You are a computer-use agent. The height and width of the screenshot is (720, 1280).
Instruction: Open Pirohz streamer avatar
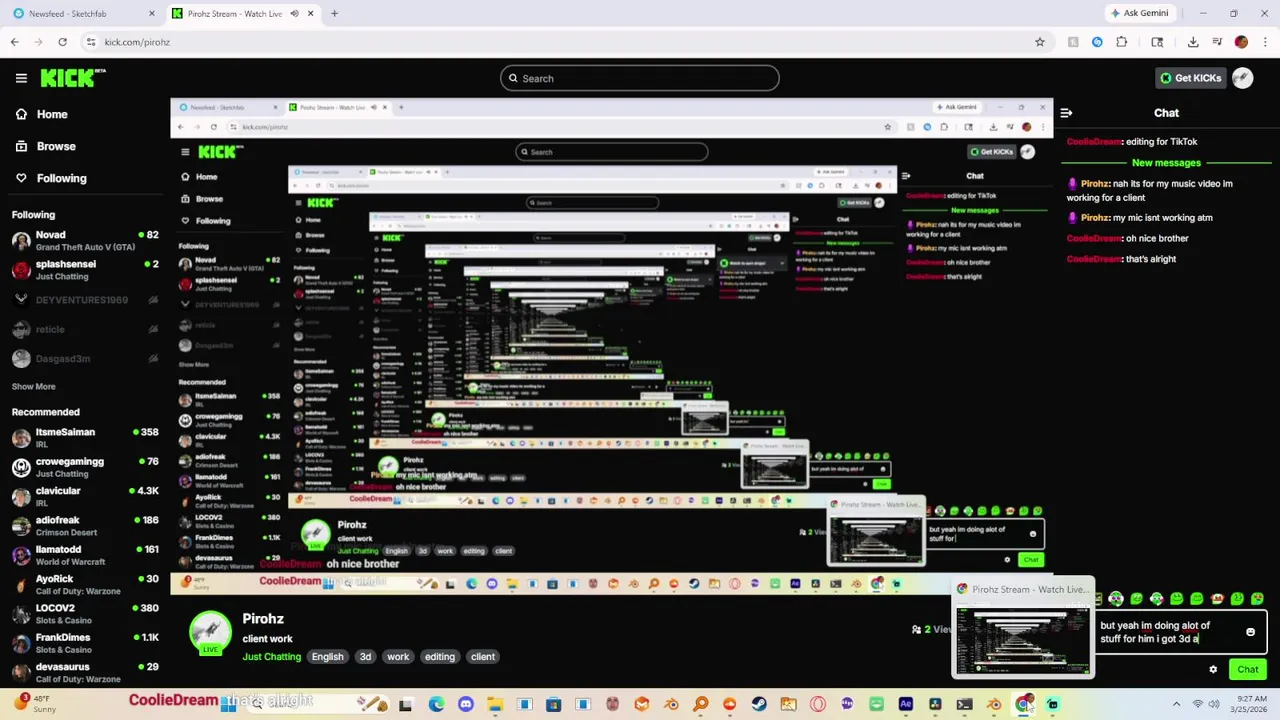210,630
